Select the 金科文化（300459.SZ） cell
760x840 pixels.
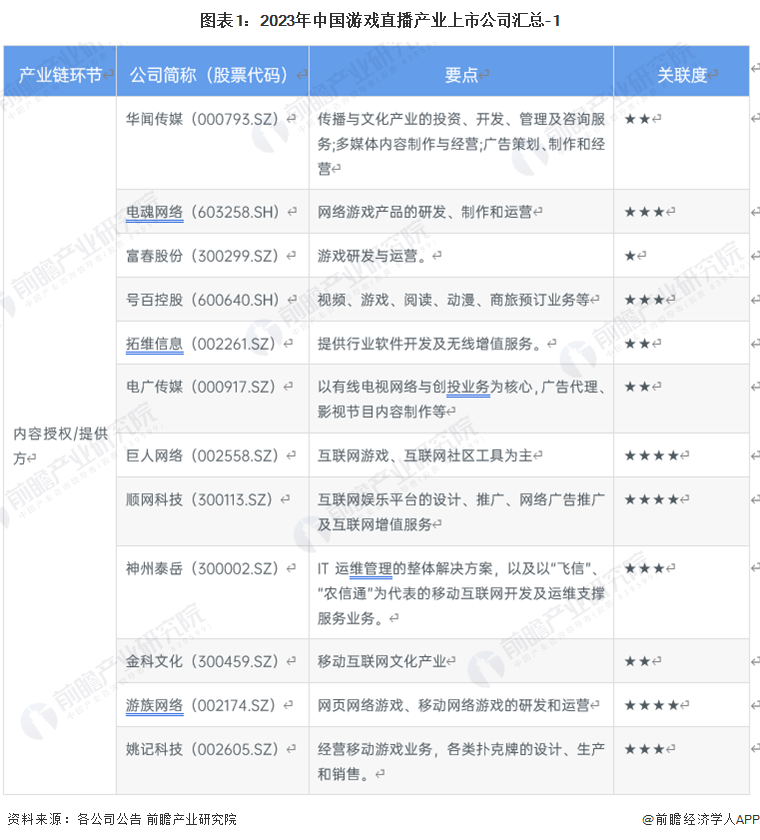(213, 661)
